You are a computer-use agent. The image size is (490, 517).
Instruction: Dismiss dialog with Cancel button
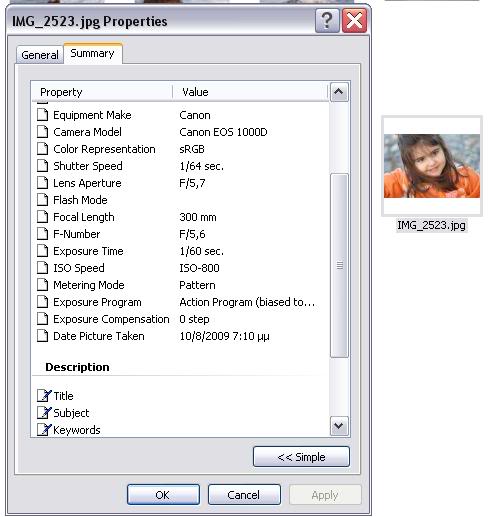(244, 495)
